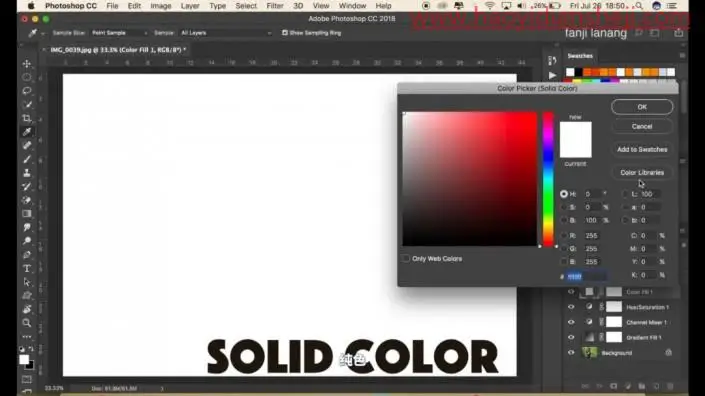The height and width of the screenshot is (396, 705).
Task: Toggle Show Sampling Ring checkbox
Action: coord(285,33)
